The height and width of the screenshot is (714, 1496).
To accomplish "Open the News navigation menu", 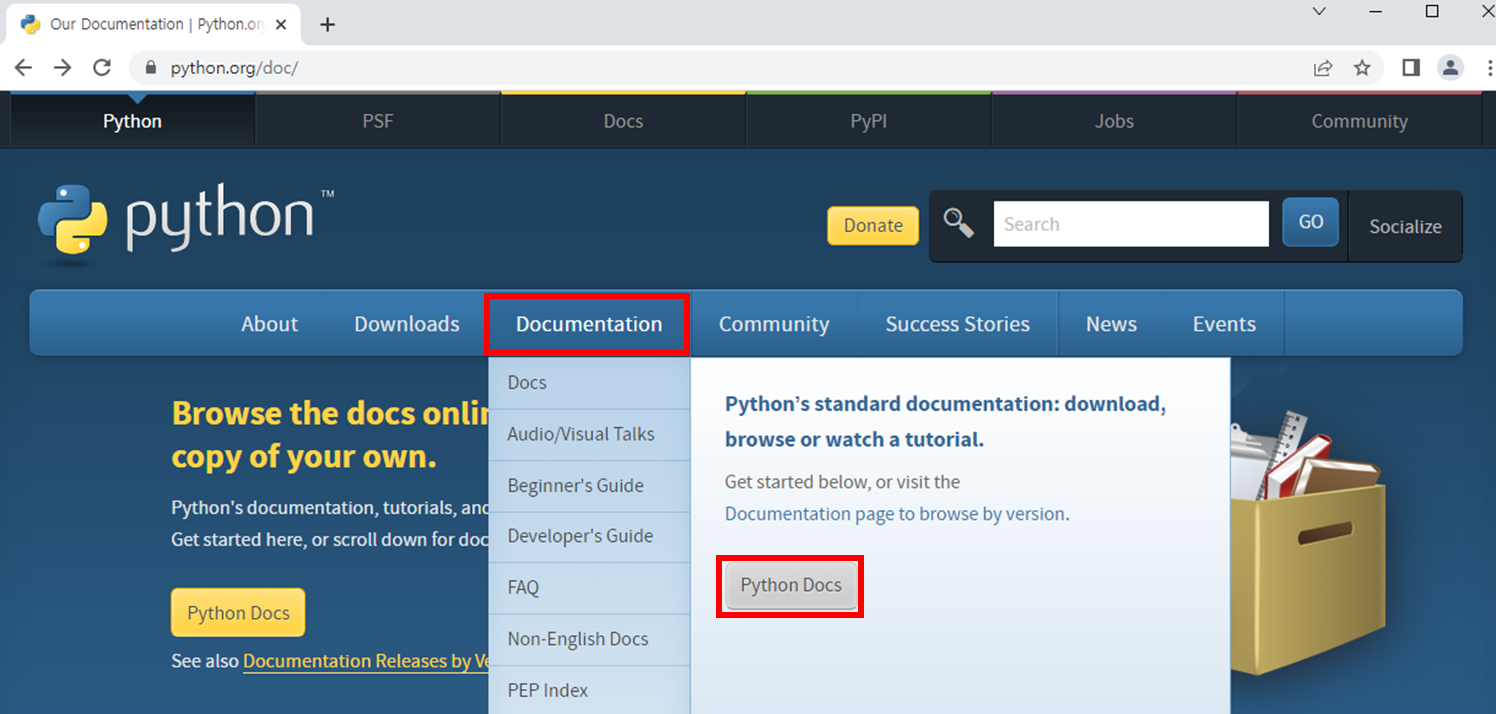I will click(1111, 324).
